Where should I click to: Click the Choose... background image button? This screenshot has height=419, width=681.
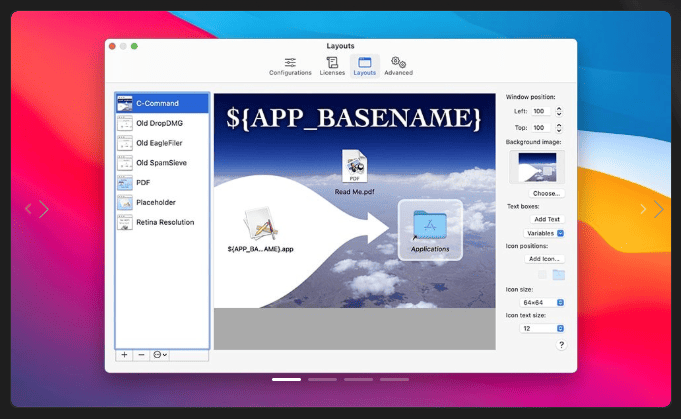coord(546,193)
